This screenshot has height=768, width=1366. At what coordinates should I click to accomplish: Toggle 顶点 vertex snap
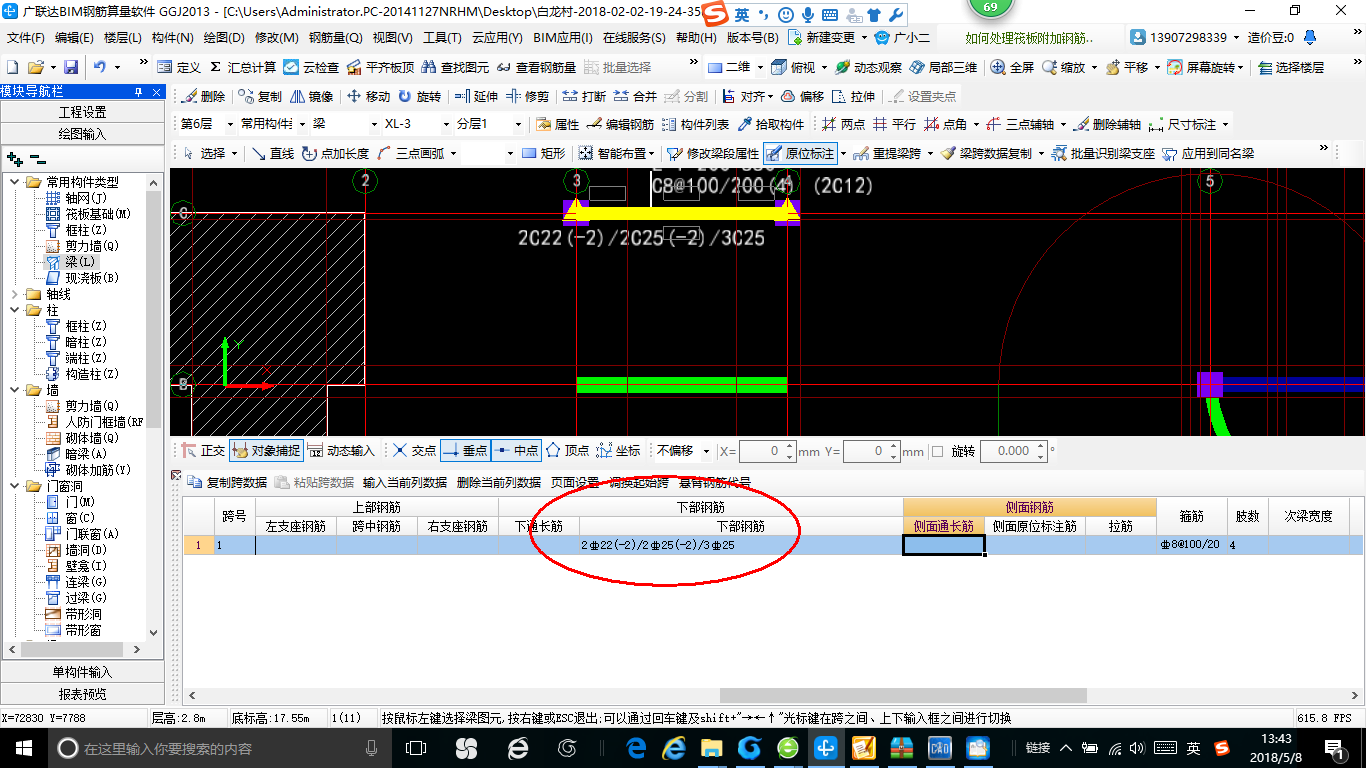[567, 451]
